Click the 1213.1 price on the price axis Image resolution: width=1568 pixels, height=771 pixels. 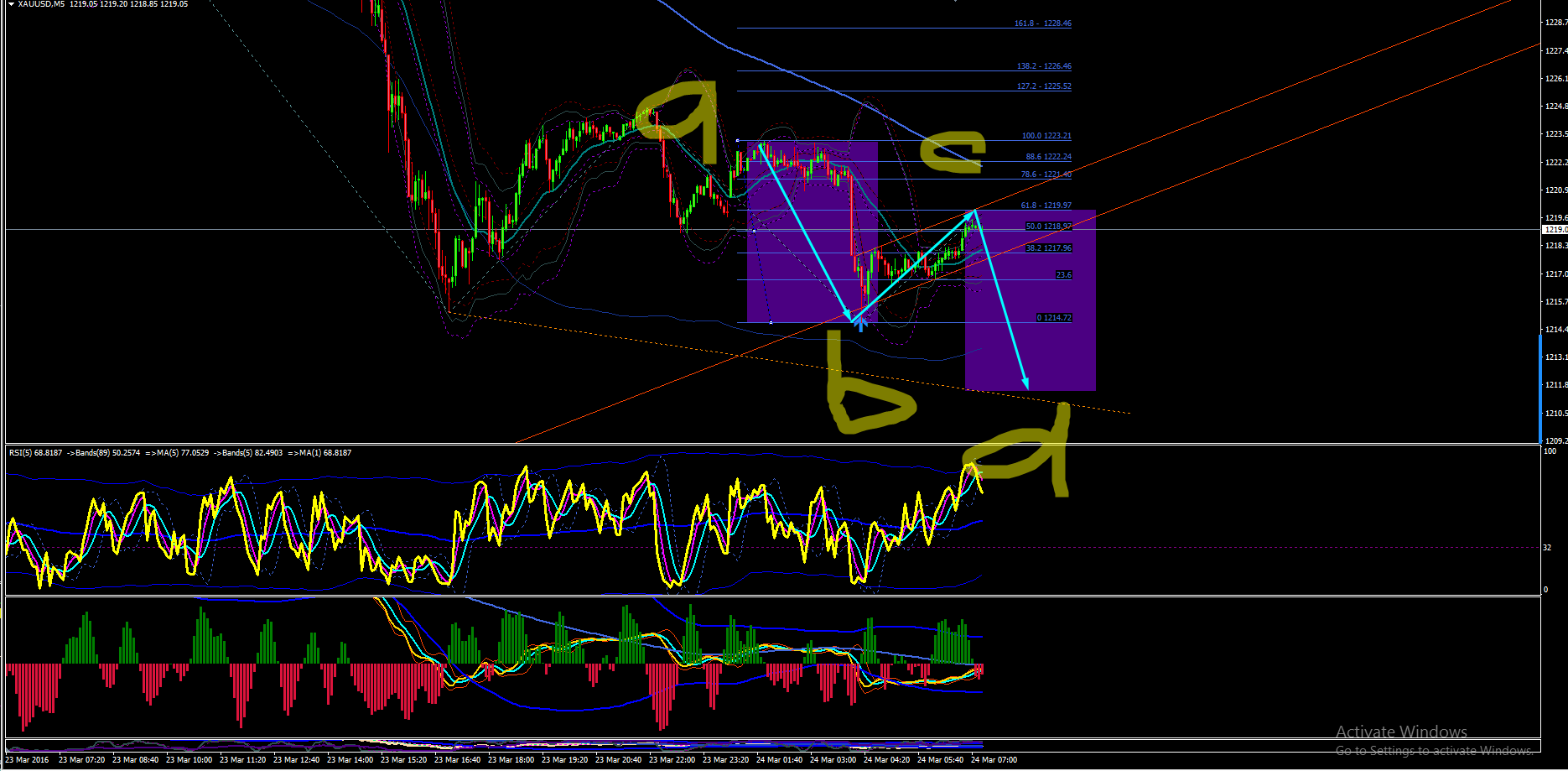[1555, 357]
